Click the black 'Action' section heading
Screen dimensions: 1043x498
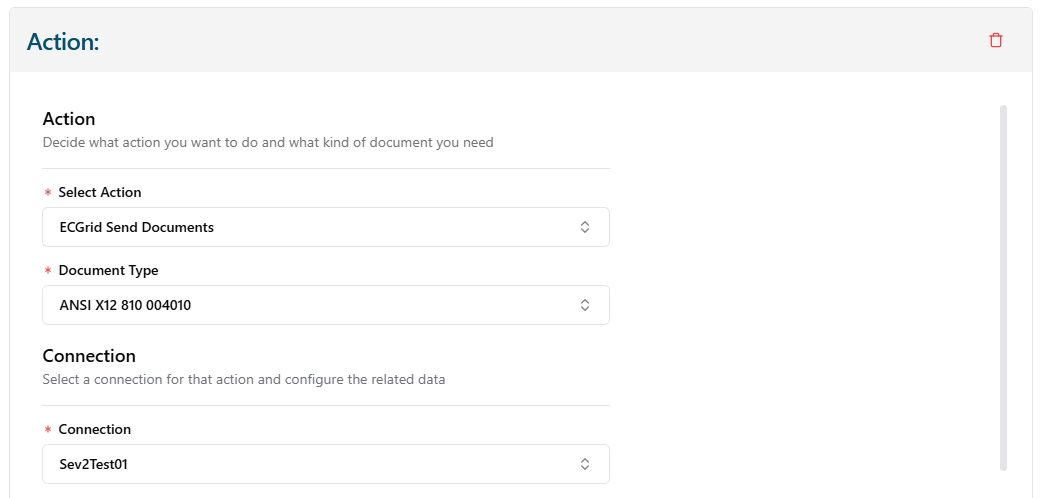point(69,119)
